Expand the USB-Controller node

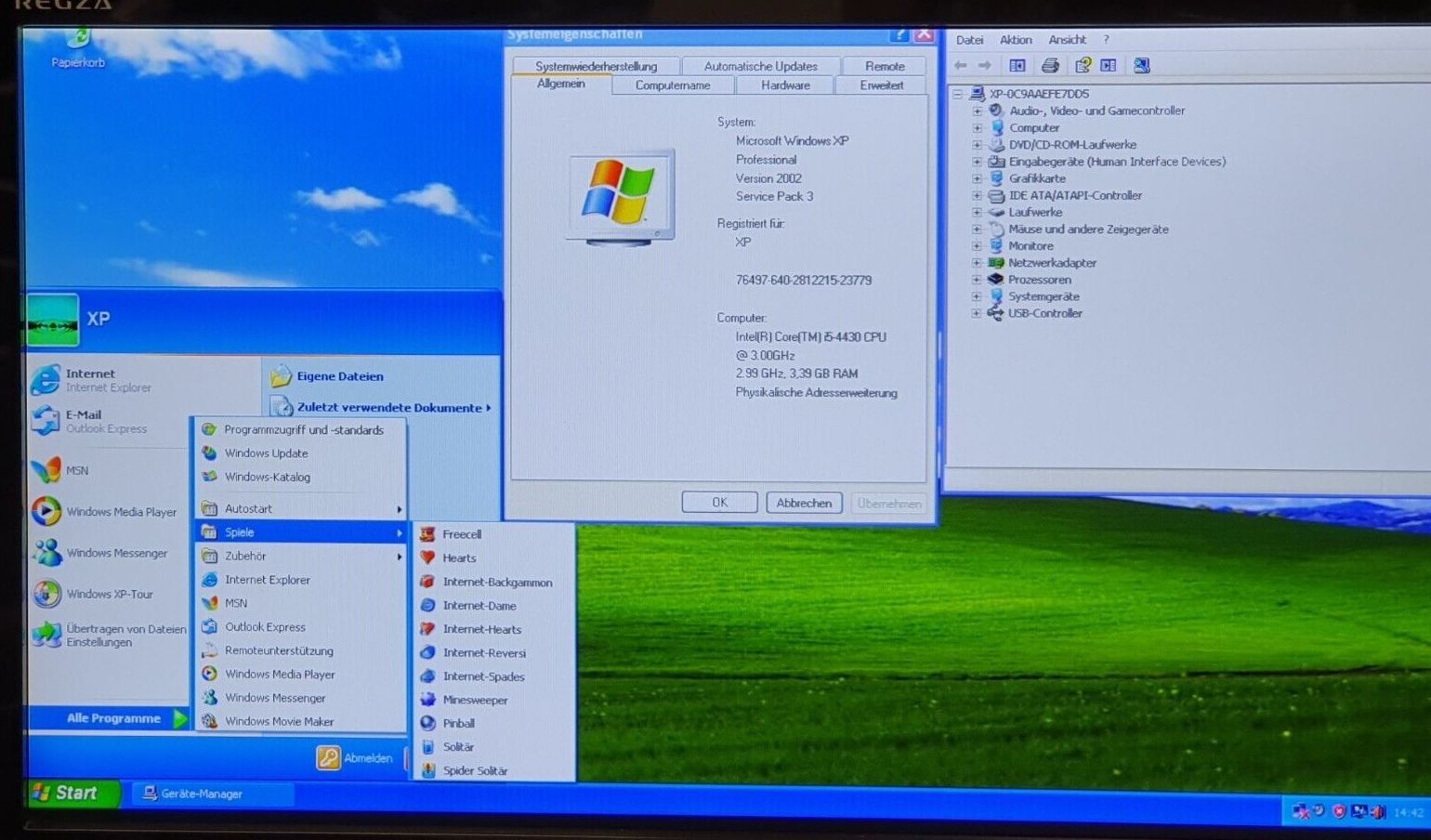pos(977,313)
